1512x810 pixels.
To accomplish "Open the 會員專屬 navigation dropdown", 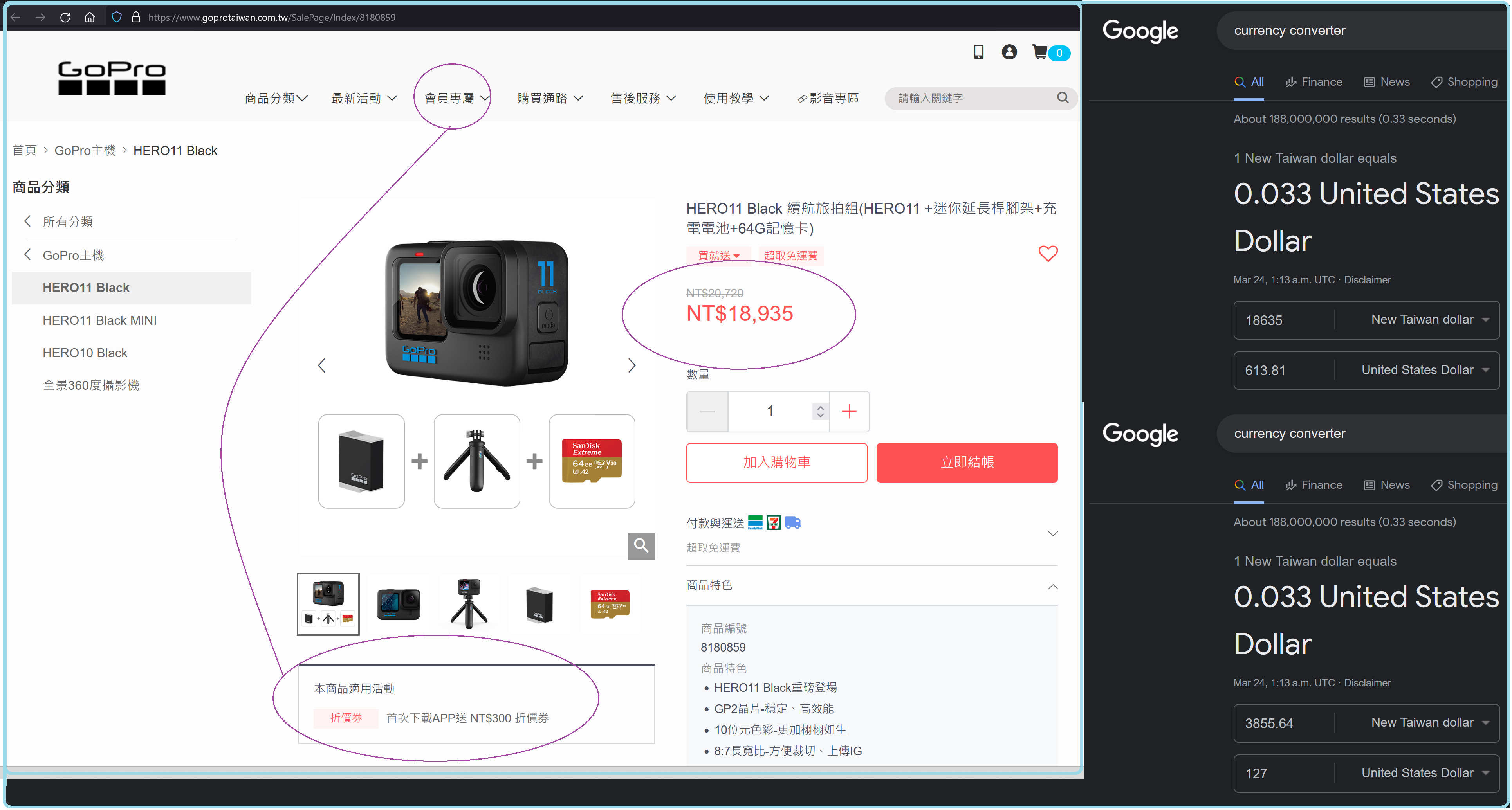I will tap(456, 98).
